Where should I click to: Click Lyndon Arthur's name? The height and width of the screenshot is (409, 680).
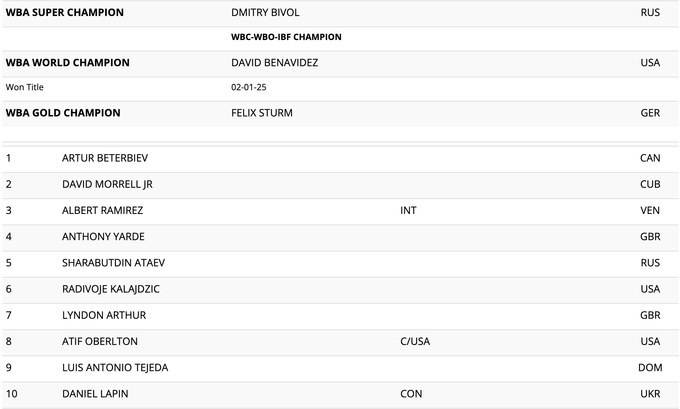click(x=104, y=315)
